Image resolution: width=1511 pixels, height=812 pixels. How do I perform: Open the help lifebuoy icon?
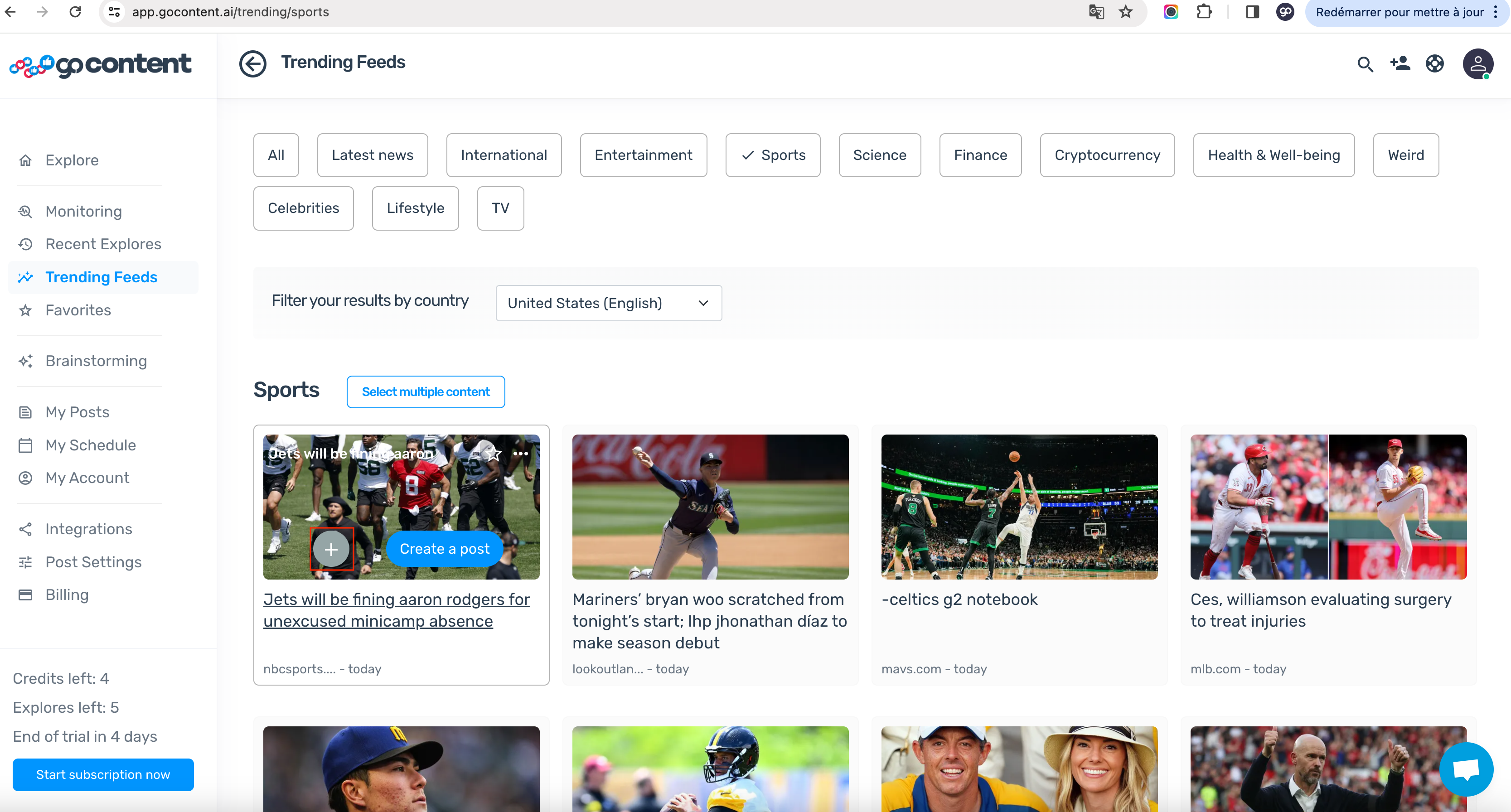coord(1434,63)
